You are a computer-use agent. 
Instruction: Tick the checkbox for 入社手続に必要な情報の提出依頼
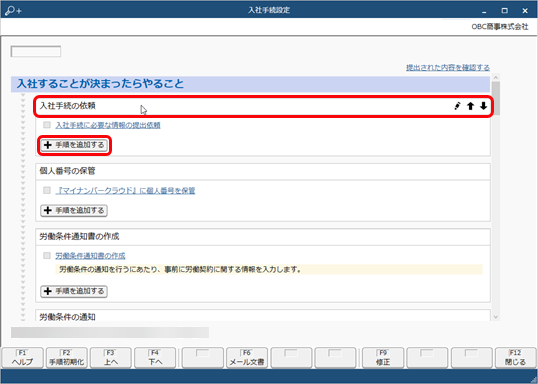coord(47,125)
